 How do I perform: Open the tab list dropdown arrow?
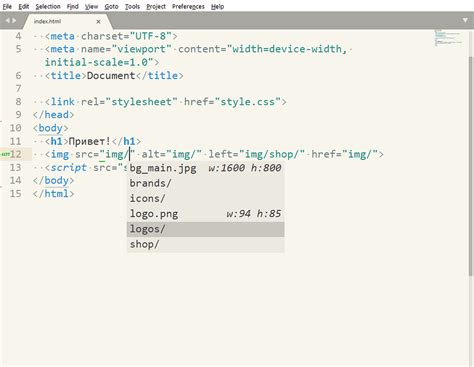pyautogui.click(x=465, y=20)
